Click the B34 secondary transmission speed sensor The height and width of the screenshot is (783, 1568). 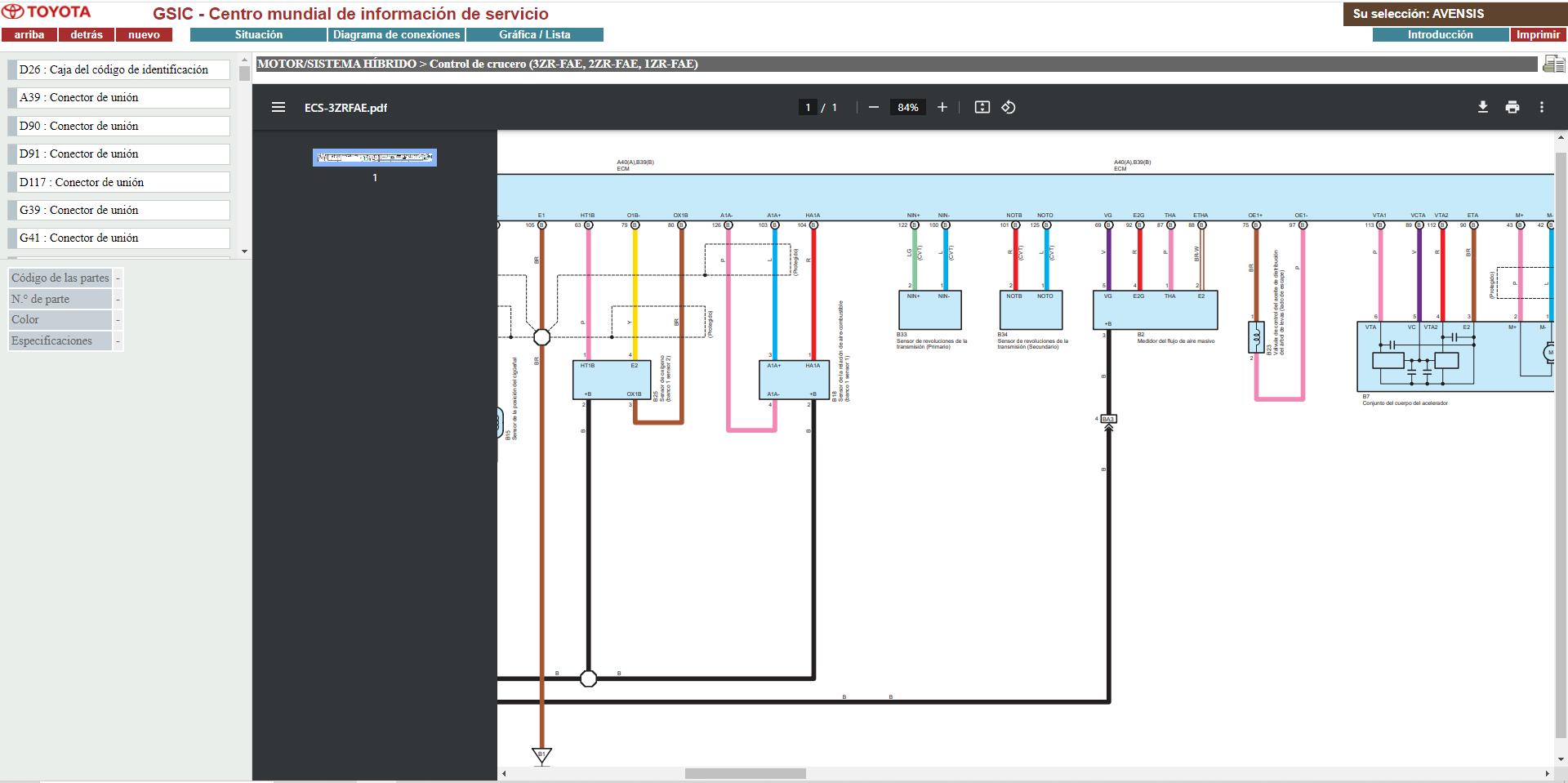[1031, 310]
